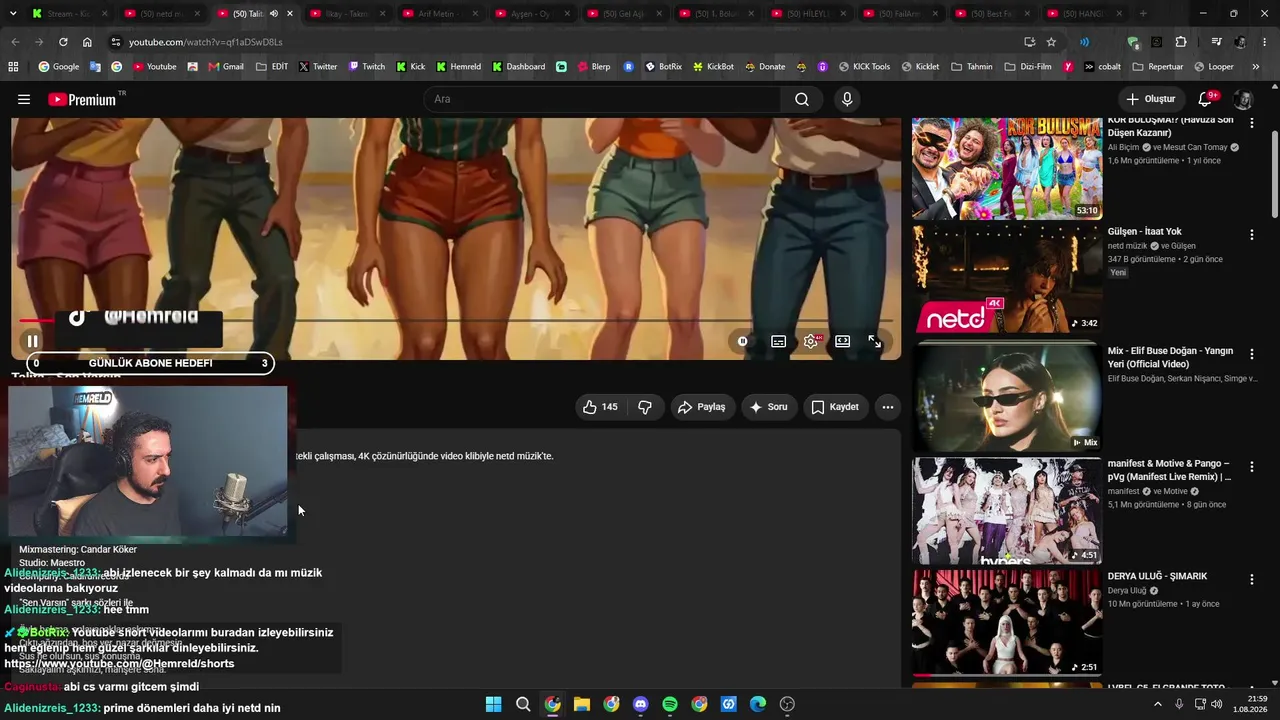Open Spotify from the taskbar

point(670,704)
